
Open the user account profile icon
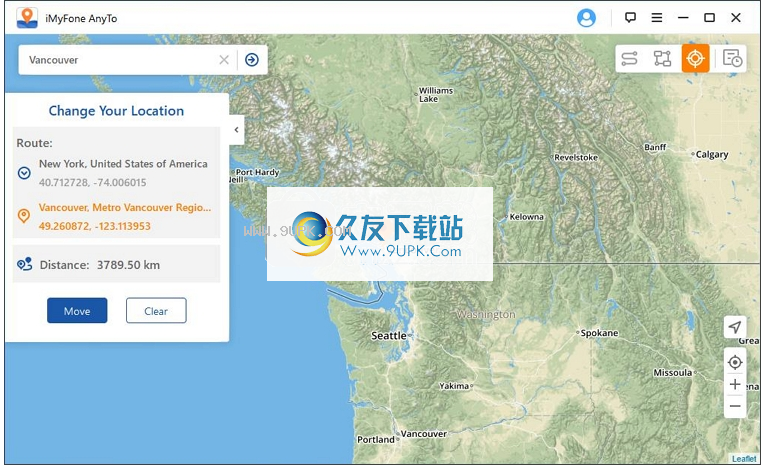586,18
